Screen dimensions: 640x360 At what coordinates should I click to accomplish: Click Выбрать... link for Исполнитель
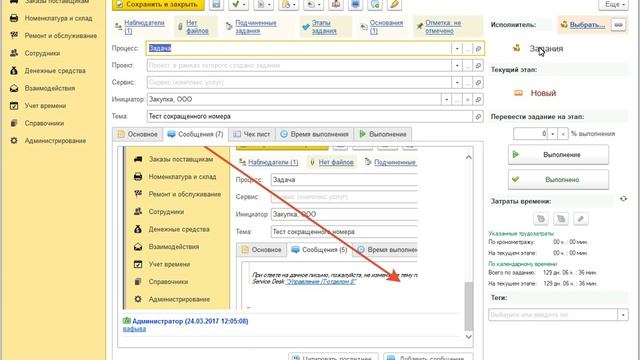pos(587,25)
